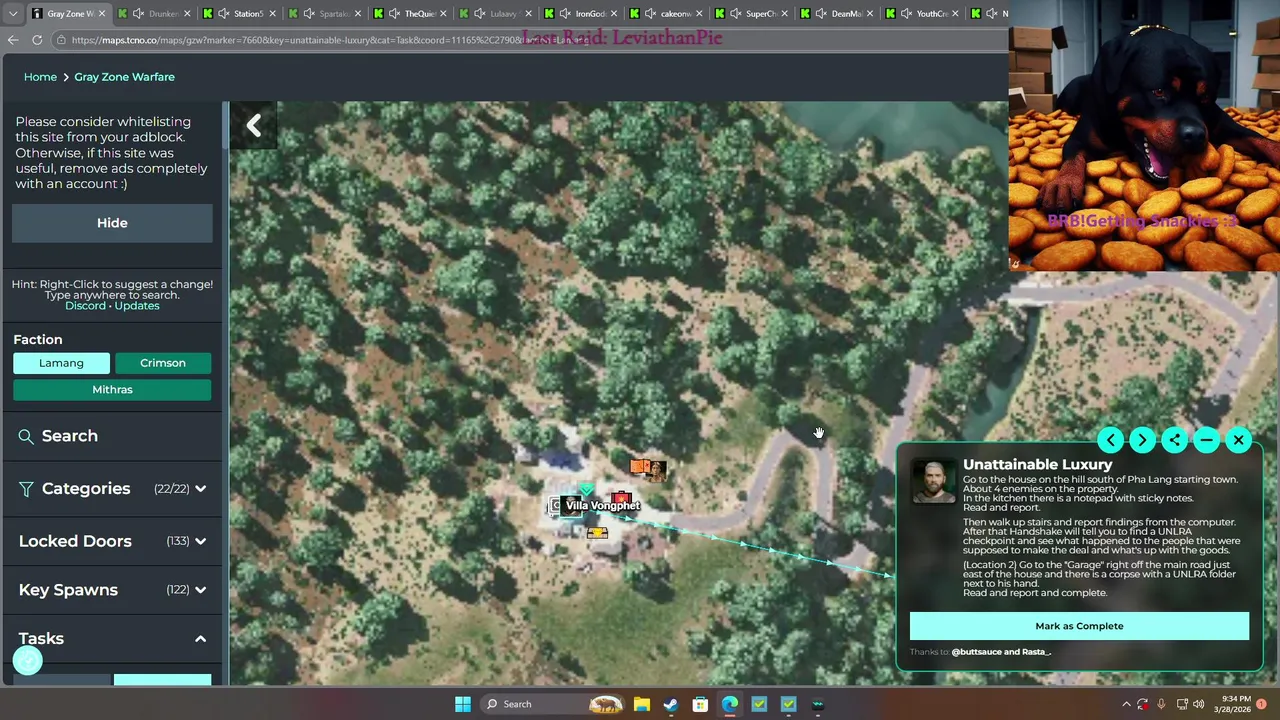The height and width of the screenshot is (720, 1280).
Task: Click the yellow loot crate marker
Action: point(597,533)
